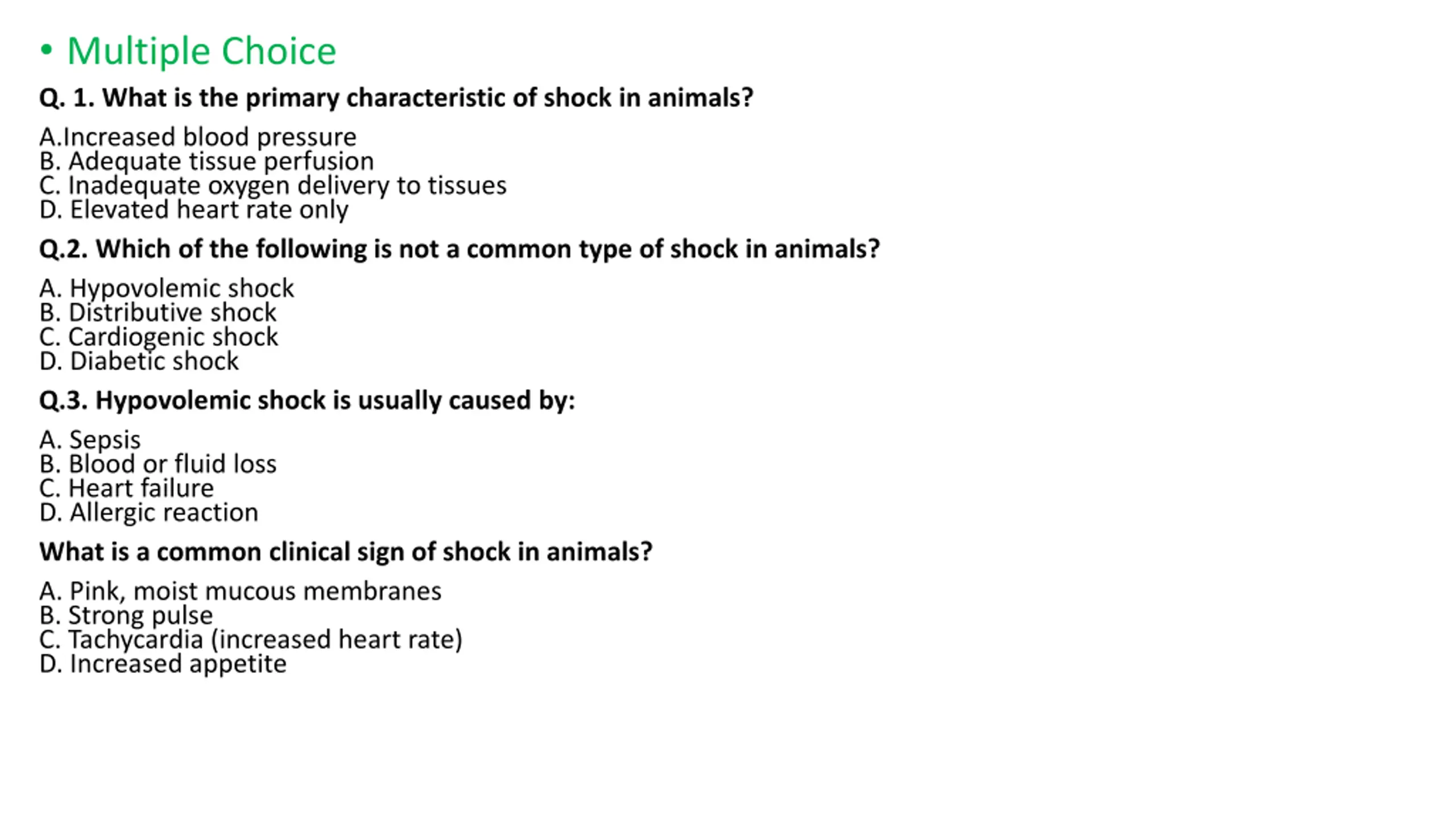Select A. Pink, moist mucous membranes

point(241,591)
